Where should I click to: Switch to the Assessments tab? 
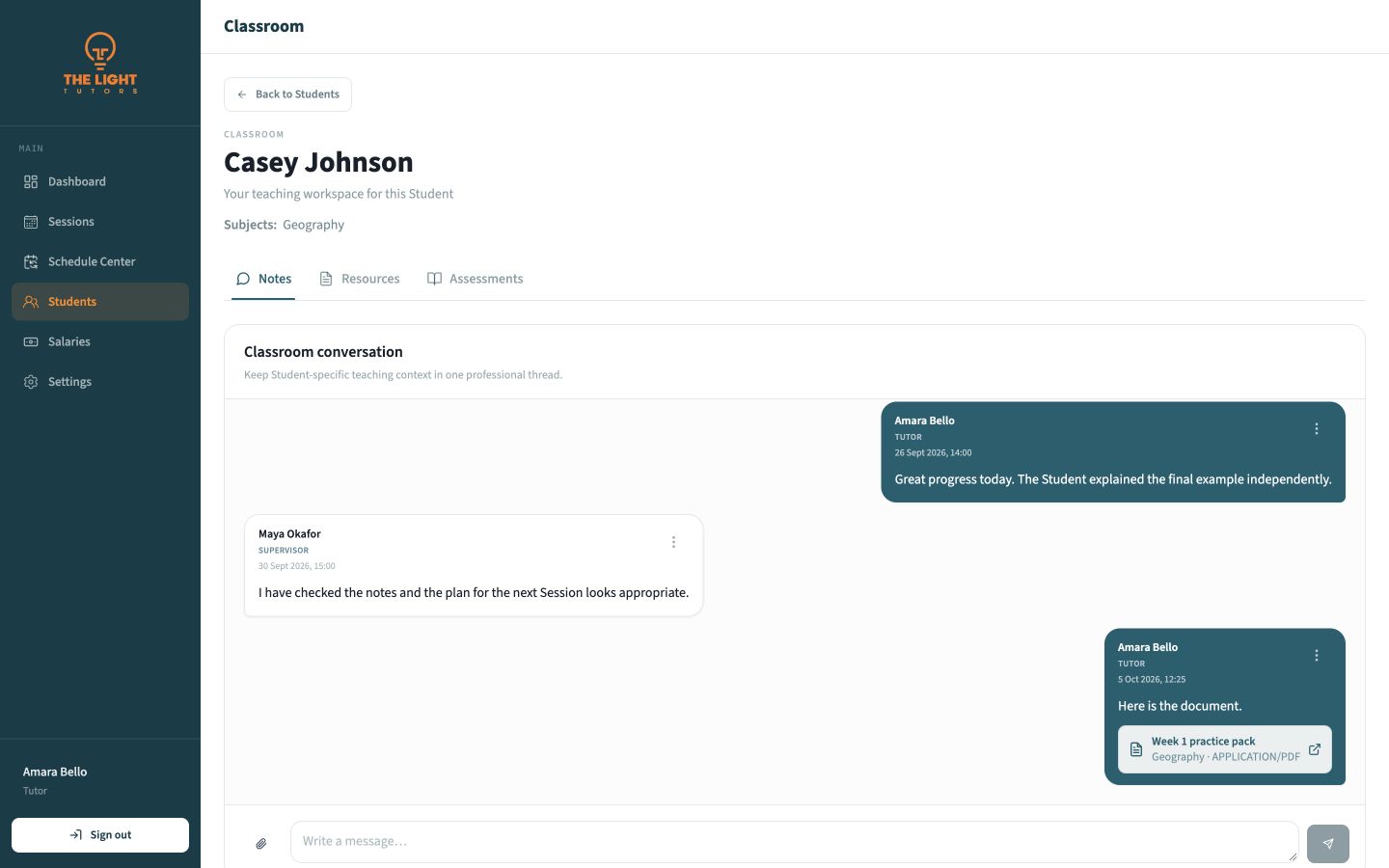(x=475, y=279)
